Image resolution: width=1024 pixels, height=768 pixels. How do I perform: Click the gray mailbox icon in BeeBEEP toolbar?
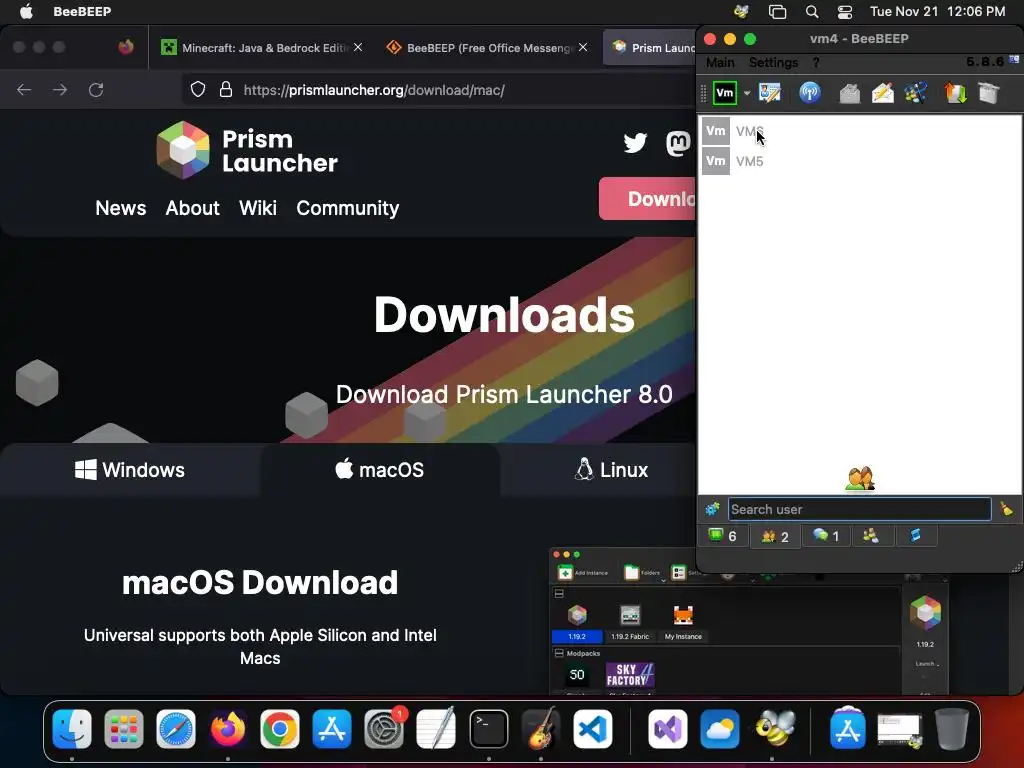click(849, 93)
